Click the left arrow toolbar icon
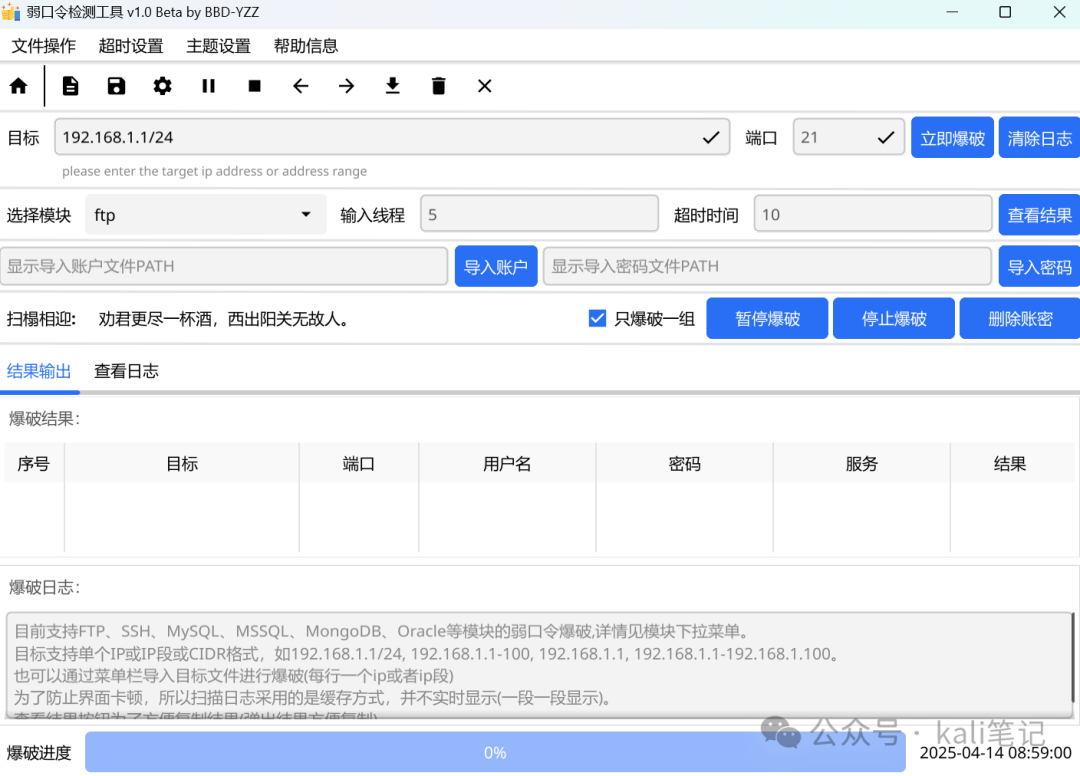 [300, 86]
